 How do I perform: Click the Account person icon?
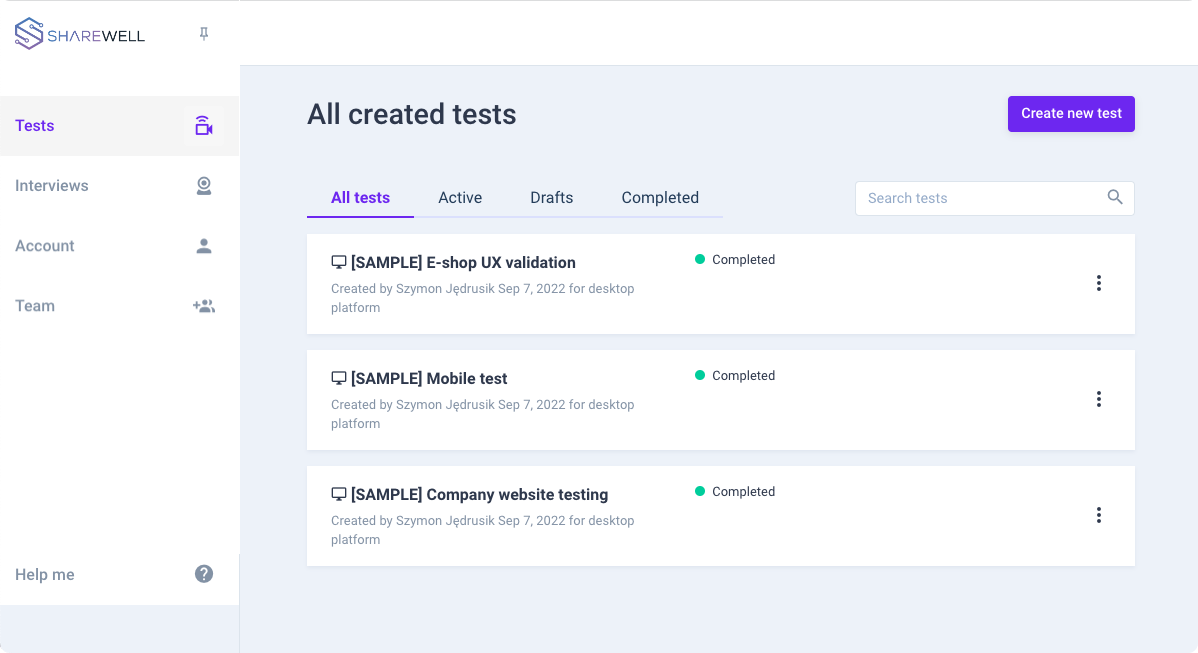(204, 246)
